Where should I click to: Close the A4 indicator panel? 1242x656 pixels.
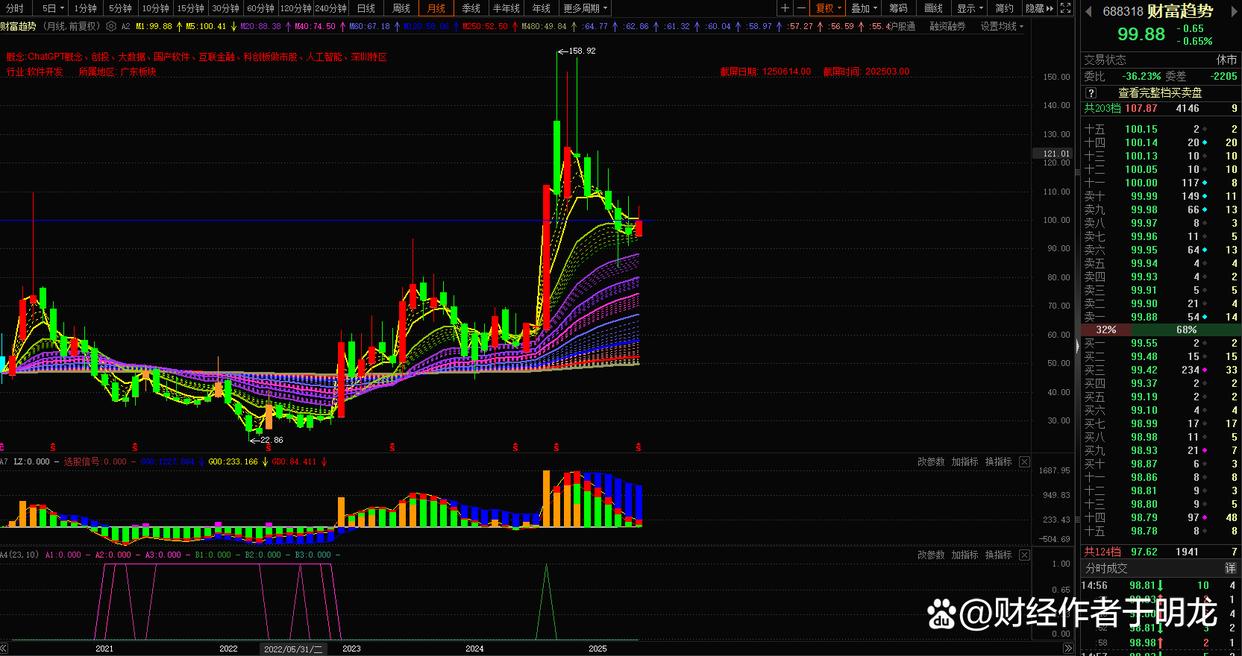click(x=1022, y=555)
